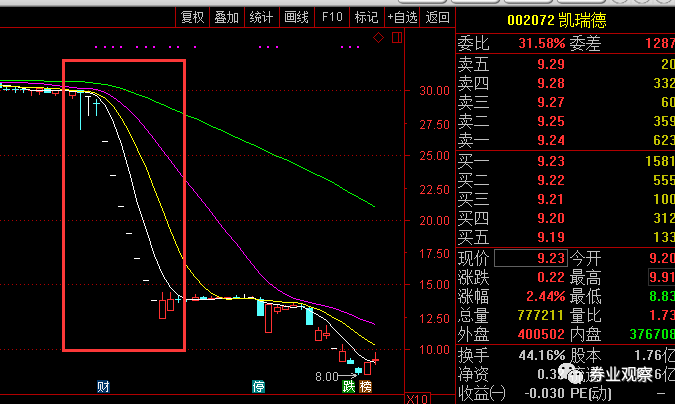Activate the 画线 drawing tool
This screenshot has width=675, height=404.
point(297,17)
